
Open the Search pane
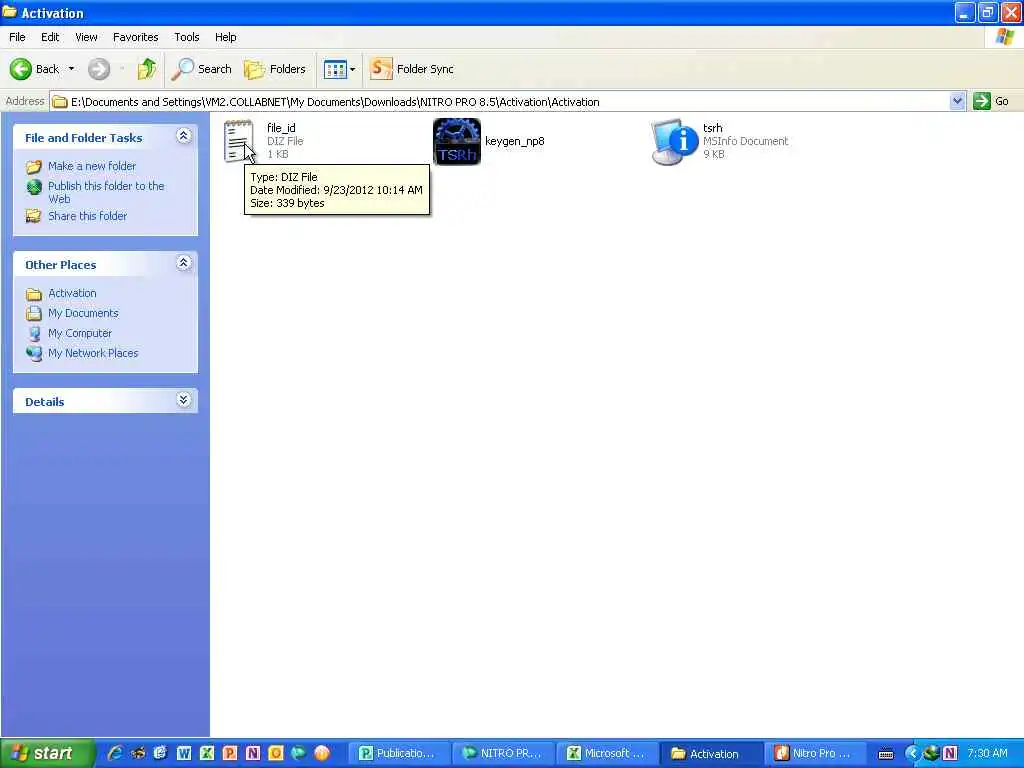201,69
